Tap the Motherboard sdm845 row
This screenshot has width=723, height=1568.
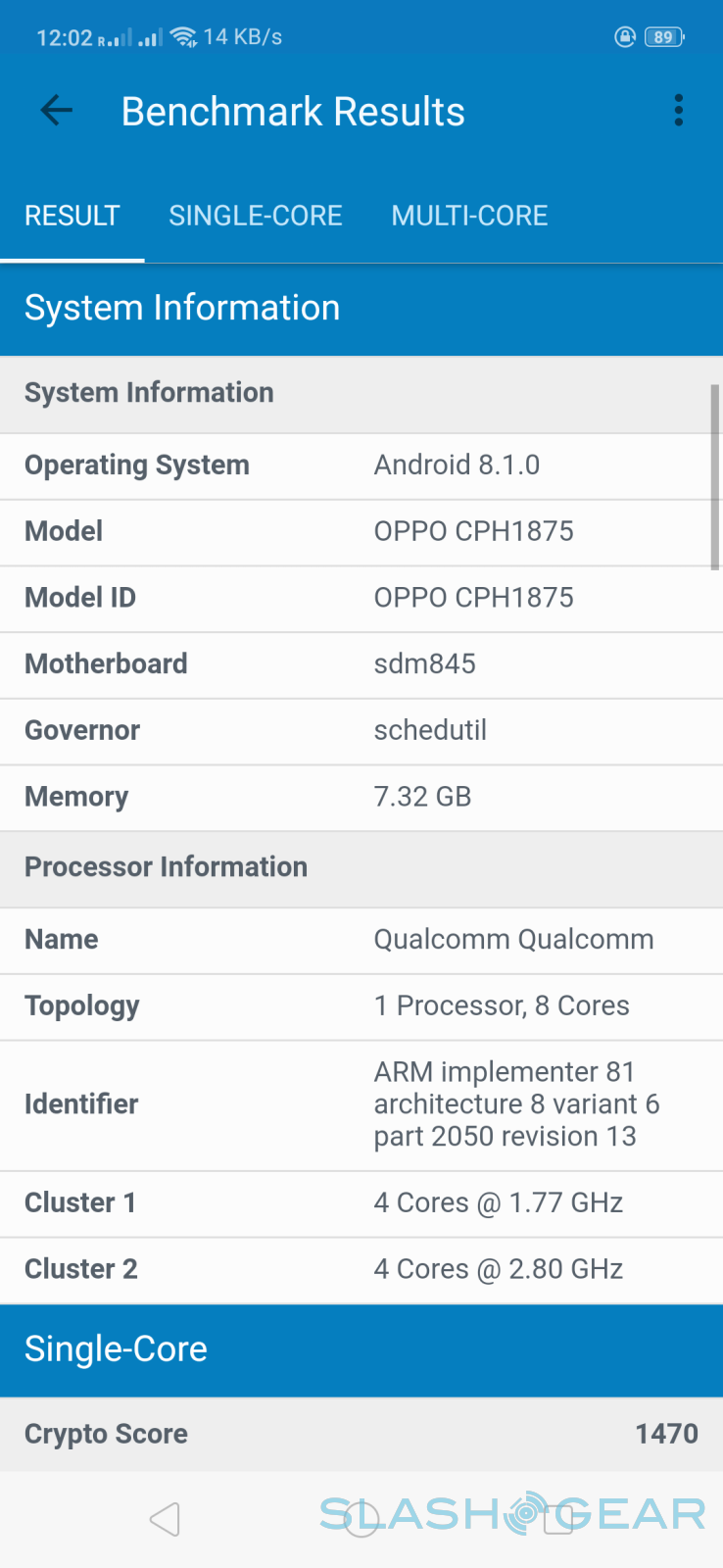[361, 664]
